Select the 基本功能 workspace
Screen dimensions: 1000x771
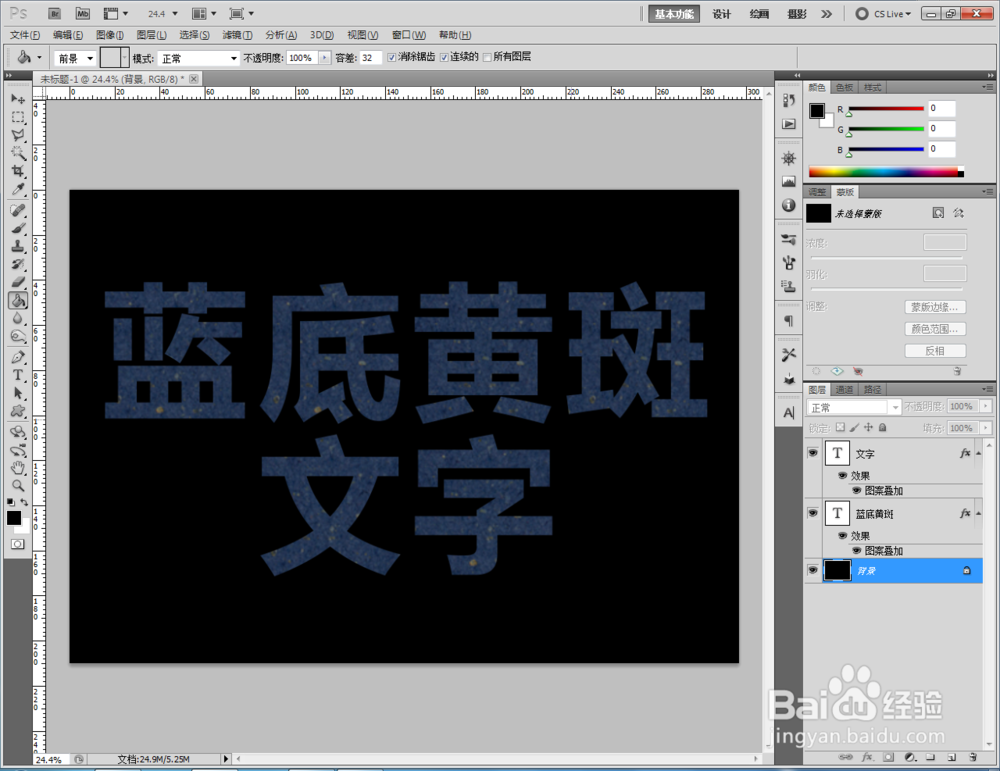(674, 14)
